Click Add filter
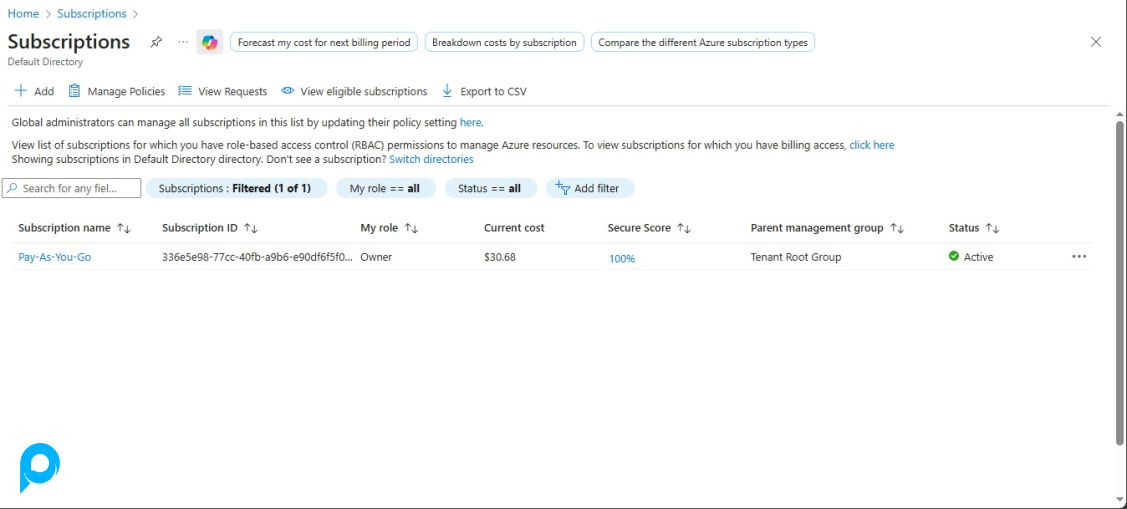The image size is (1127, 509). point(589,188)
